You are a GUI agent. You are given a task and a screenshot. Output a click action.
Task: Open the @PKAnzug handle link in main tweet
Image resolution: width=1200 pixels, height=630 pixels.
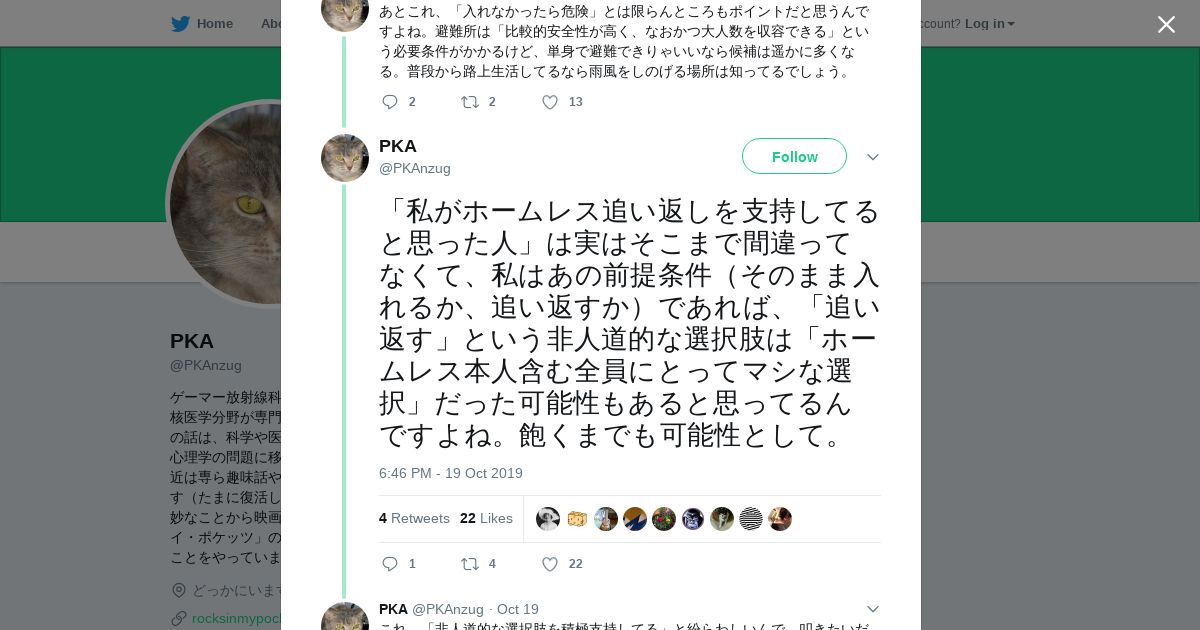point(415,168)
